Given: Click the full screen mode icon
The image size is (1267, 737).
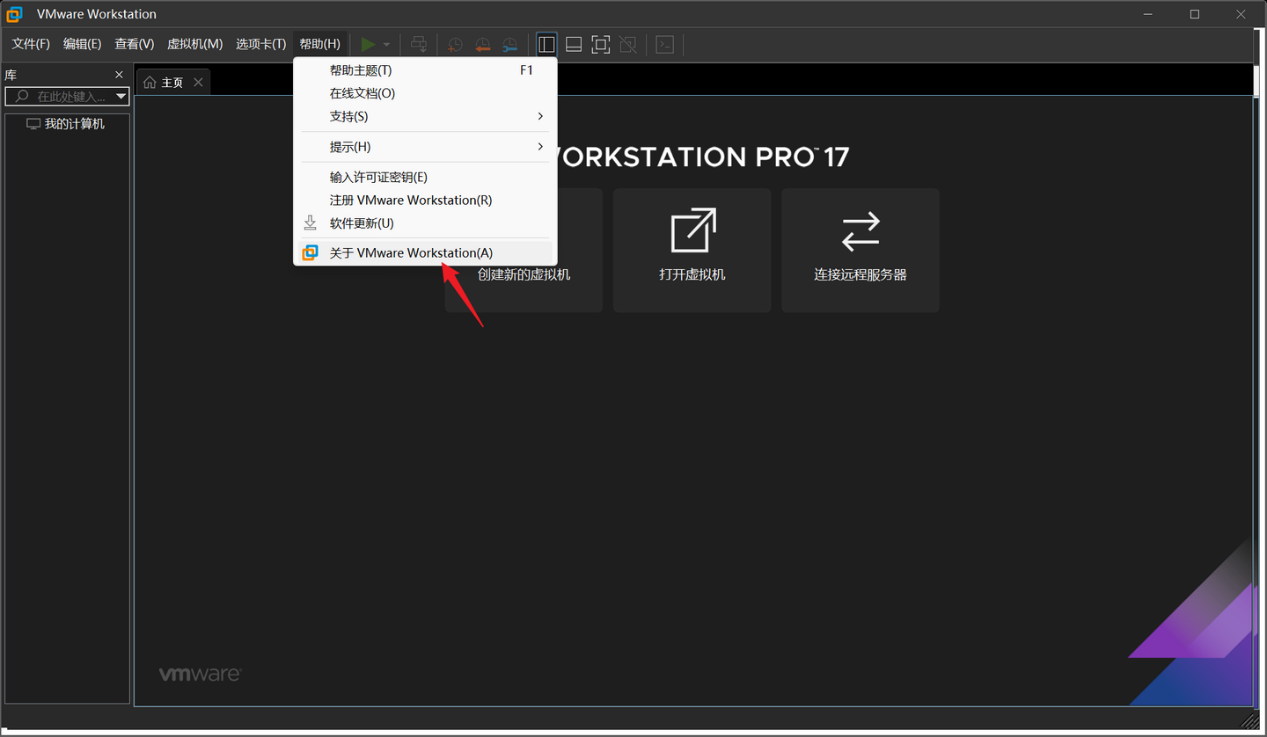Looking at the screenshot, I should point(601,44).
